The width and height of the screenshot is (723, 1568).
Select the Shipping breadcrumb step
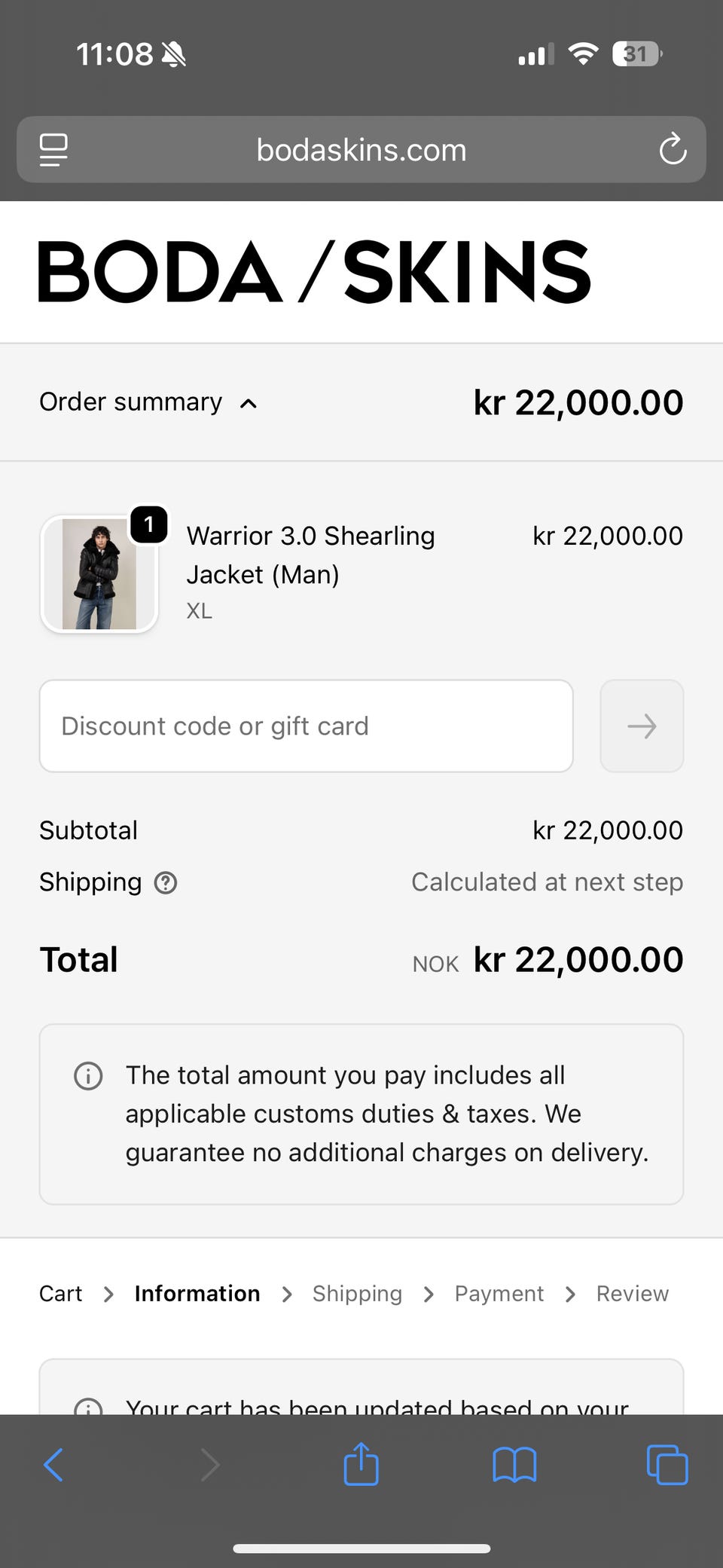[357, 1294]
